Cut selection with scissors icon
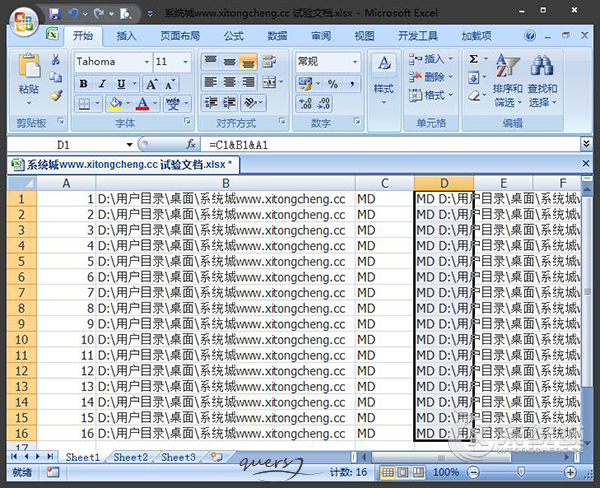The width and height of the screenshot is (600, 488). (56, 59)
